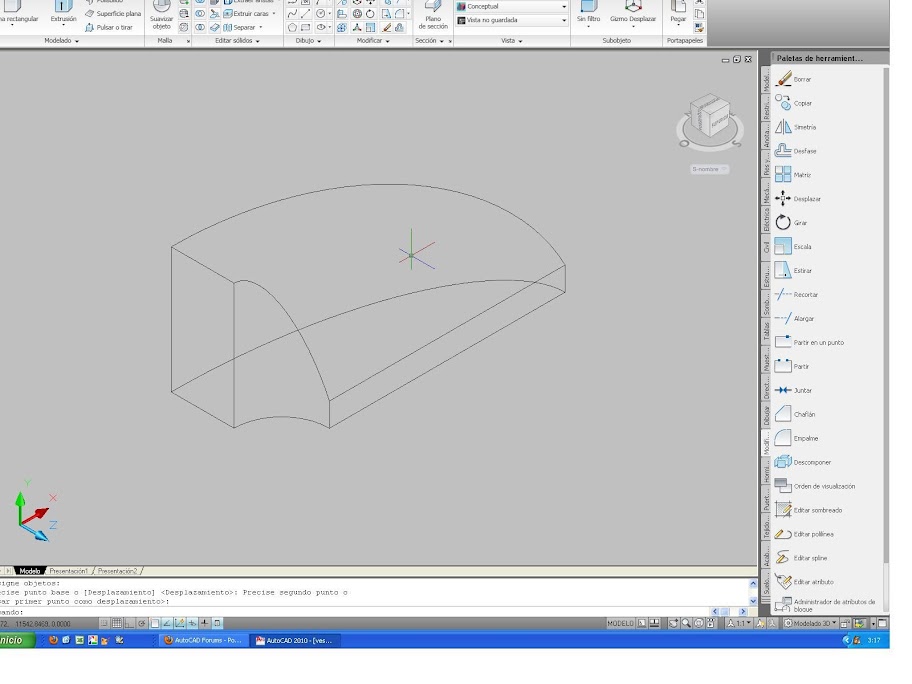Click Superficie plana in the Modelado panel

click(118, 14)
